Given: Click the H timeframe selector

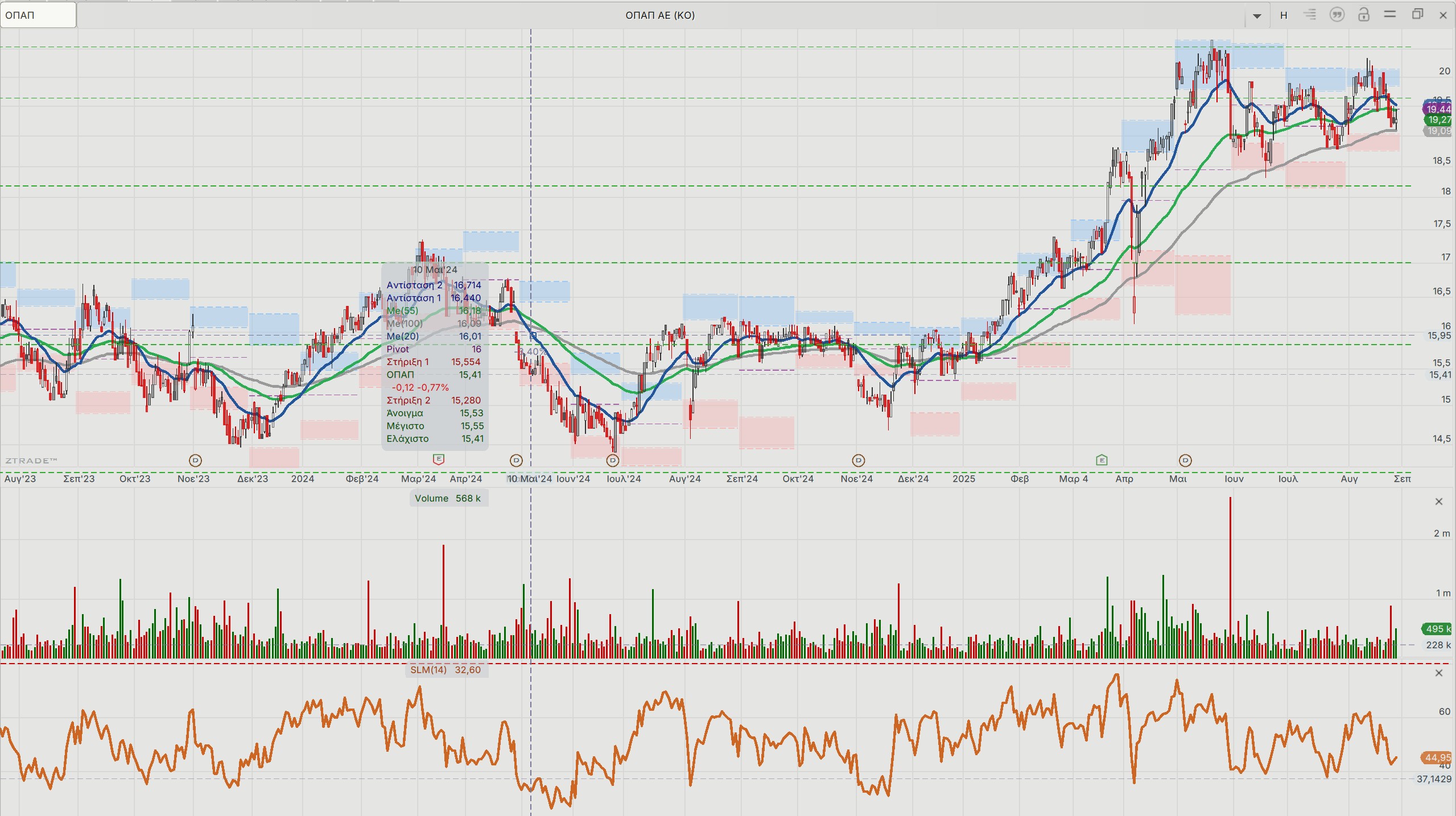Looking at the screenshot, I should click(1284, 15).
